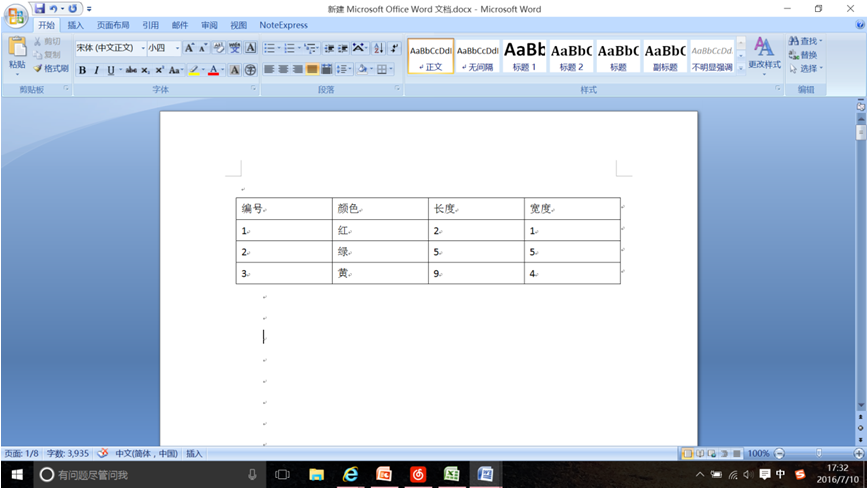This screenshot has height=489, width=868.
Task: Open the Excel icon in Windows taskbar
Action: (x=452, y=475)
